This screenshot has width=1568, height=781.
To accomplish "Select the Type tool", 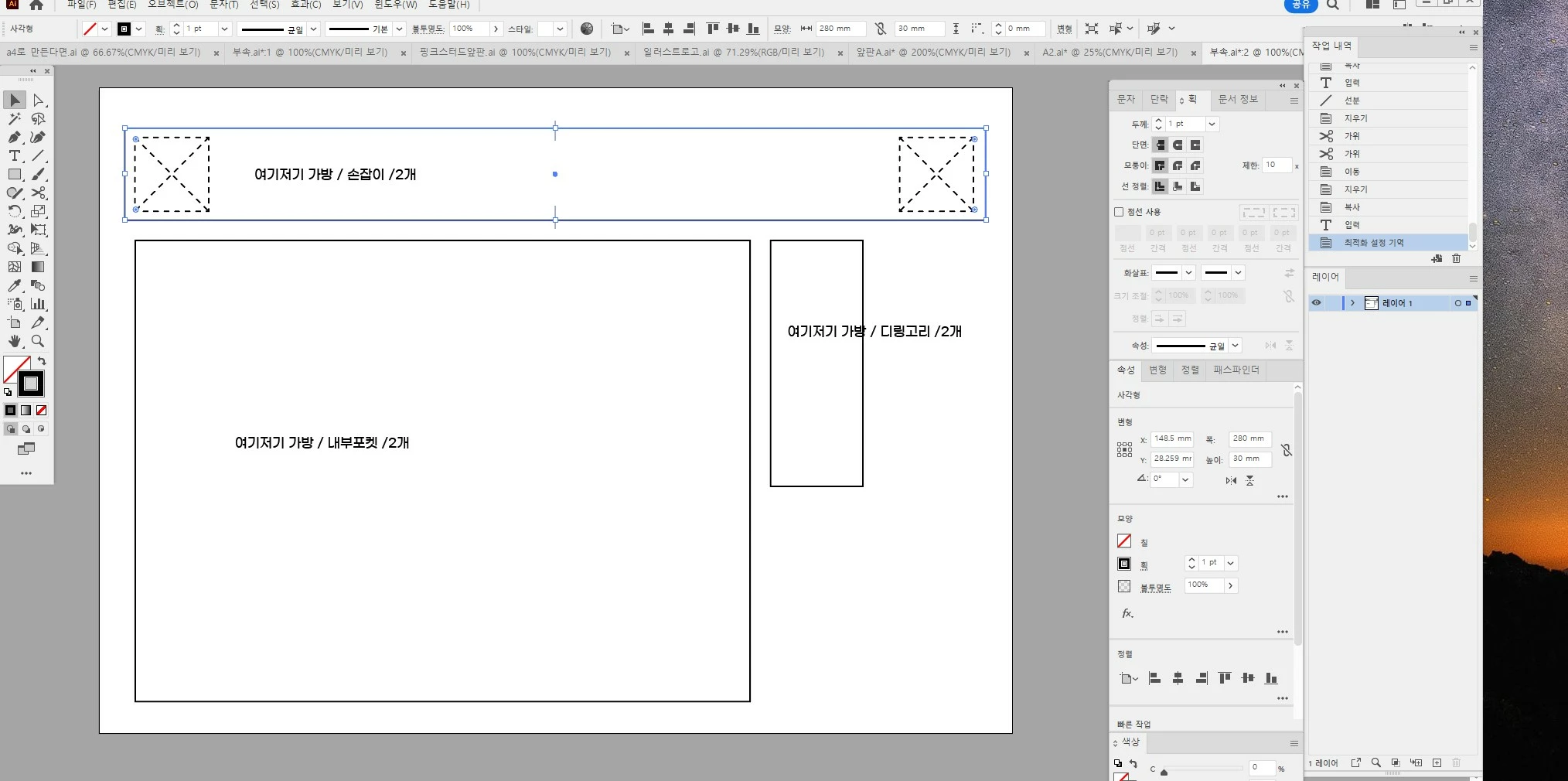I will 15,156.
